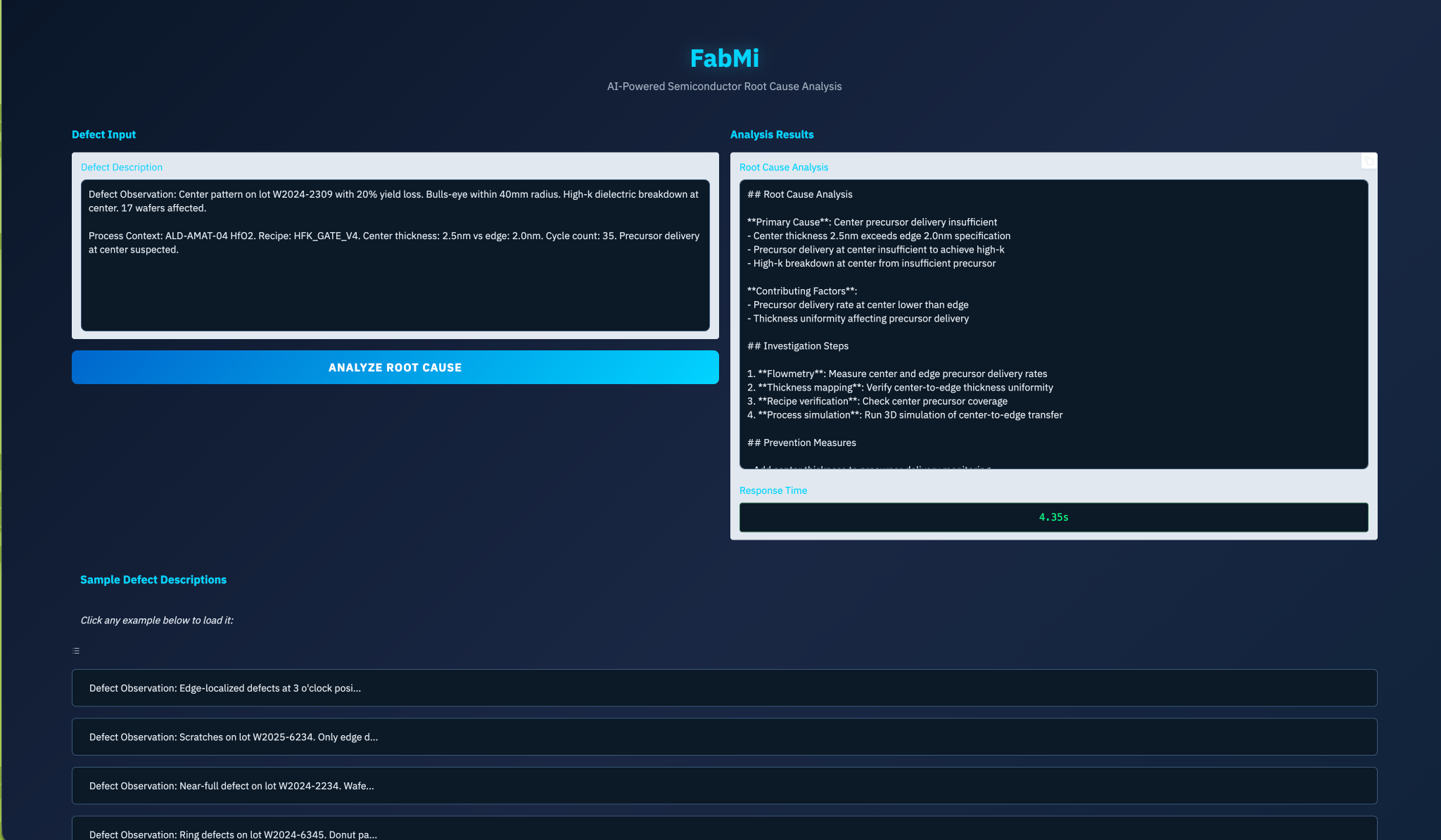The image size is (1441, 840).
Task: Click the Sample Defect Descriptions heading
Action: click(x=153, y=580)
